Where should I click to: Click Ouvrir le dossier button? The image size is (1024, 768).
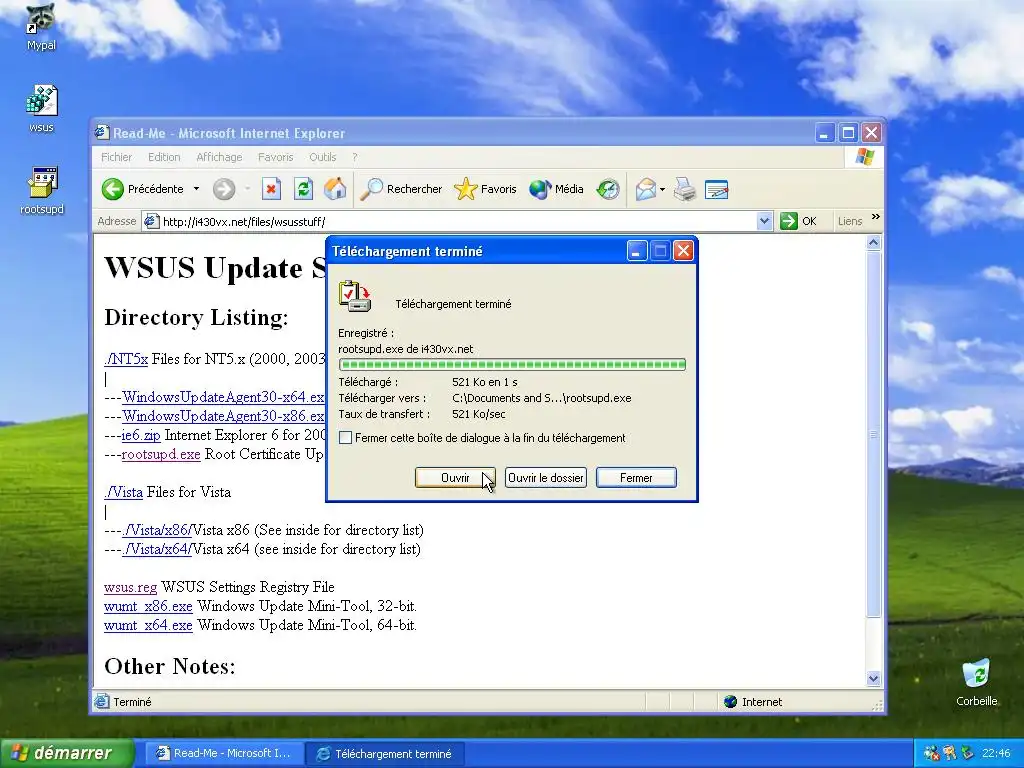pyautogui.click(x=545, y=478)
